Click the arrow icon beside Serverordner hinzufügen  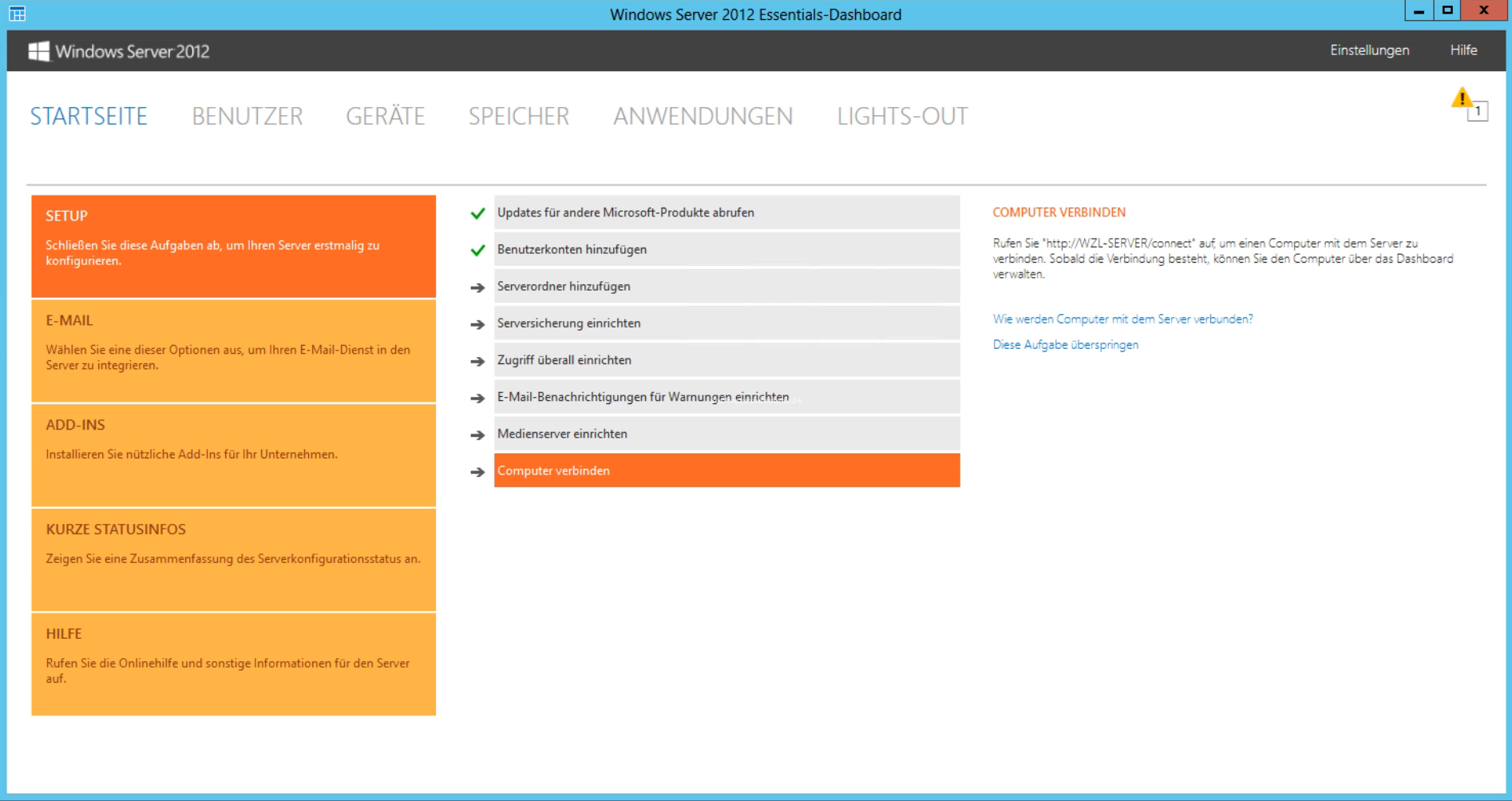click(477, 287)
